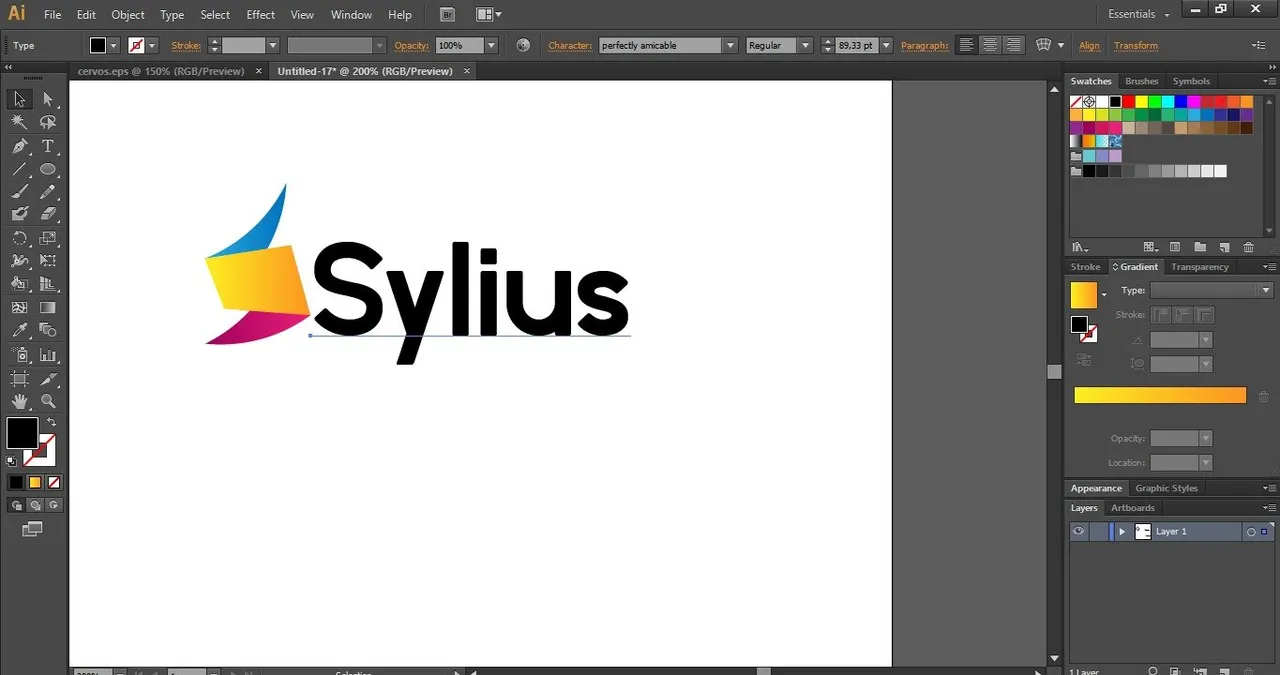Set gradient mode button in toolbox
This screenshot has width=1280, height=675.
pyautogui.click(x=35, y=482)
